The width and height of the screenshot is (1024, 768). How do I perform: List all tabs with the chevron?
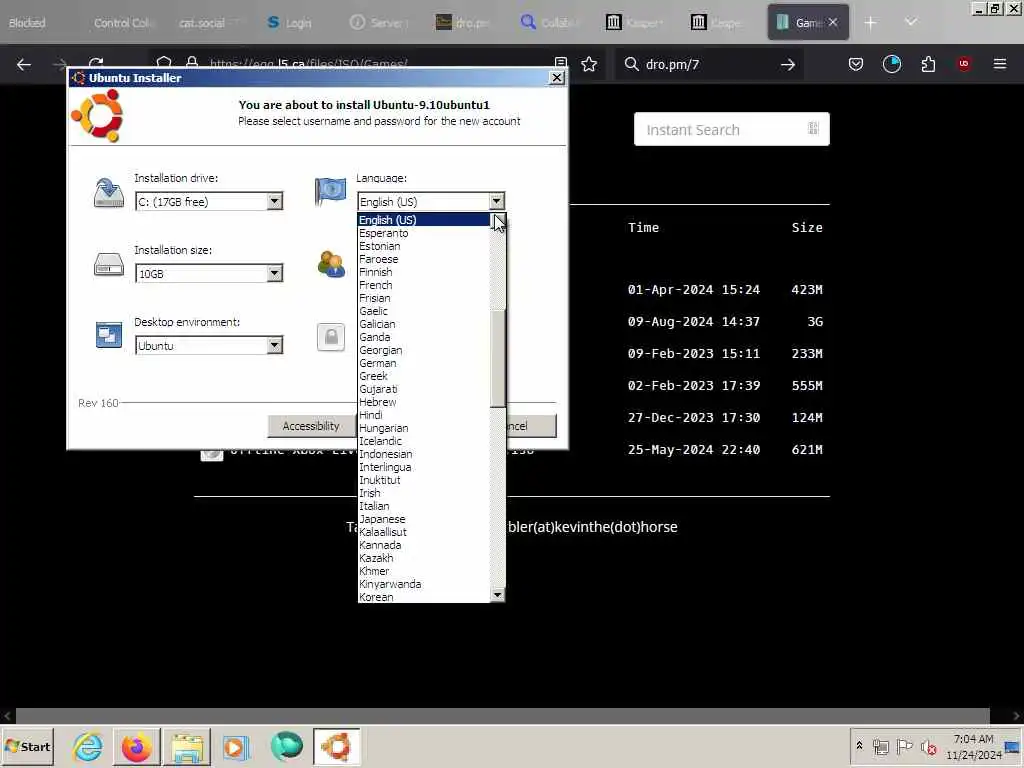pos(911,22)
